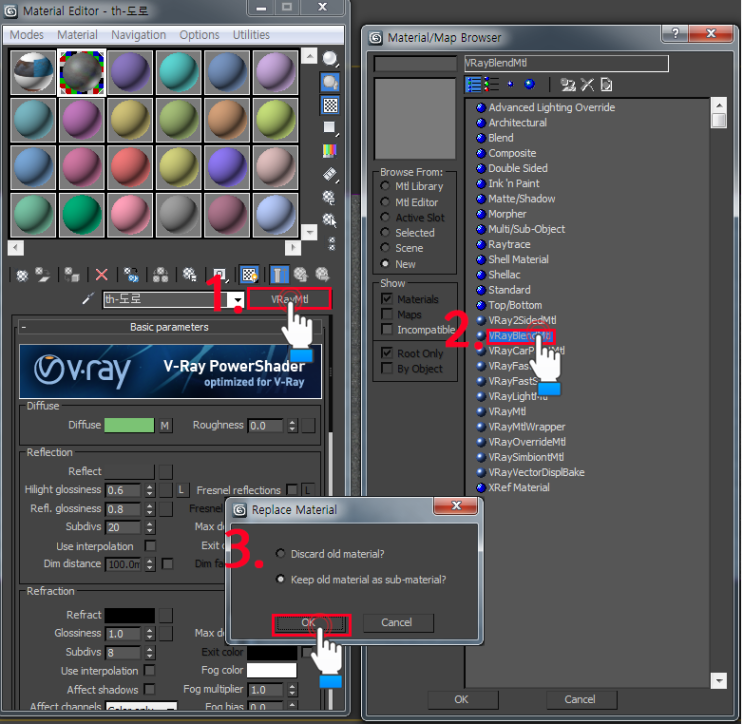Click Assign Material to Selection icon
The image size is (743, 724).
(72, 274)
